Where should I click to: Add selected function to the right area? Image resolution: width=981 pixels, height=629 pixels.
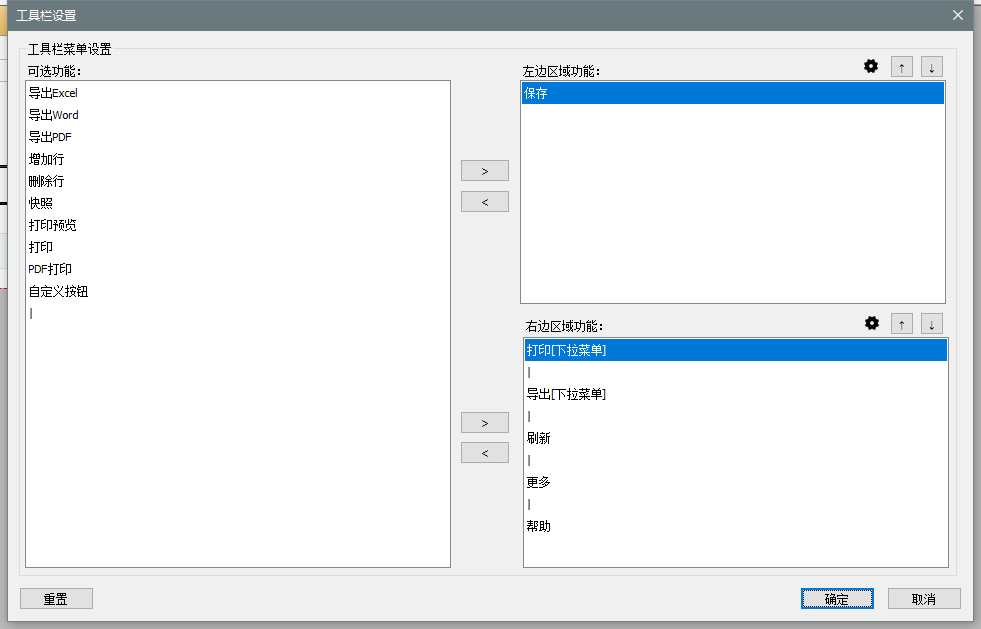point(485,423)
